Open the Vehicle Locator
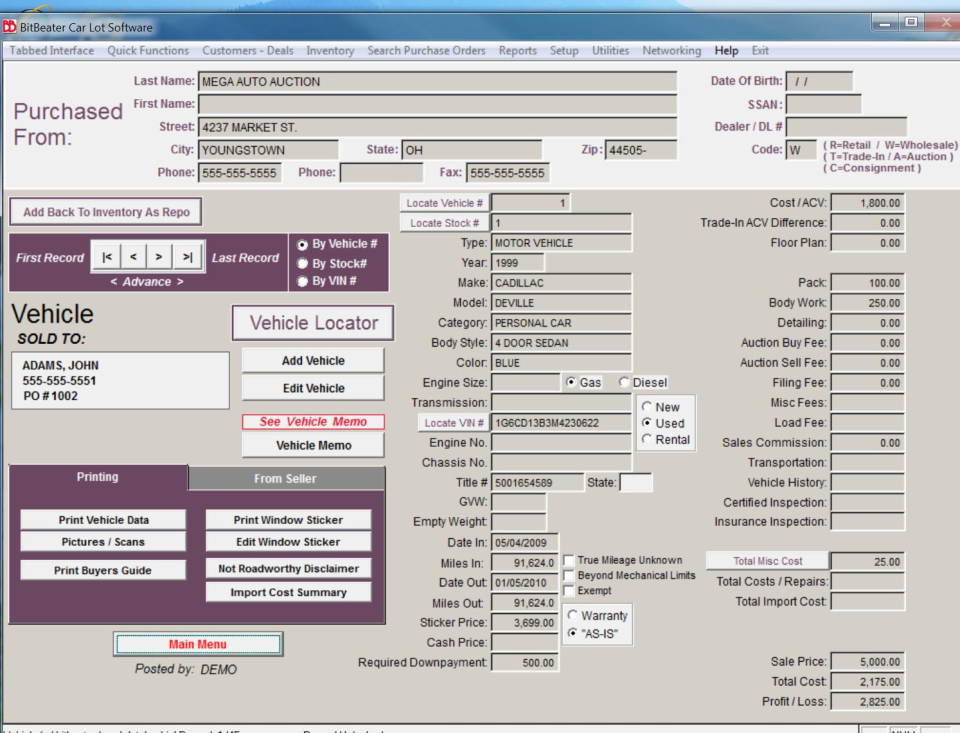Viewport: 960px width, 733px height. coord(312,322)
